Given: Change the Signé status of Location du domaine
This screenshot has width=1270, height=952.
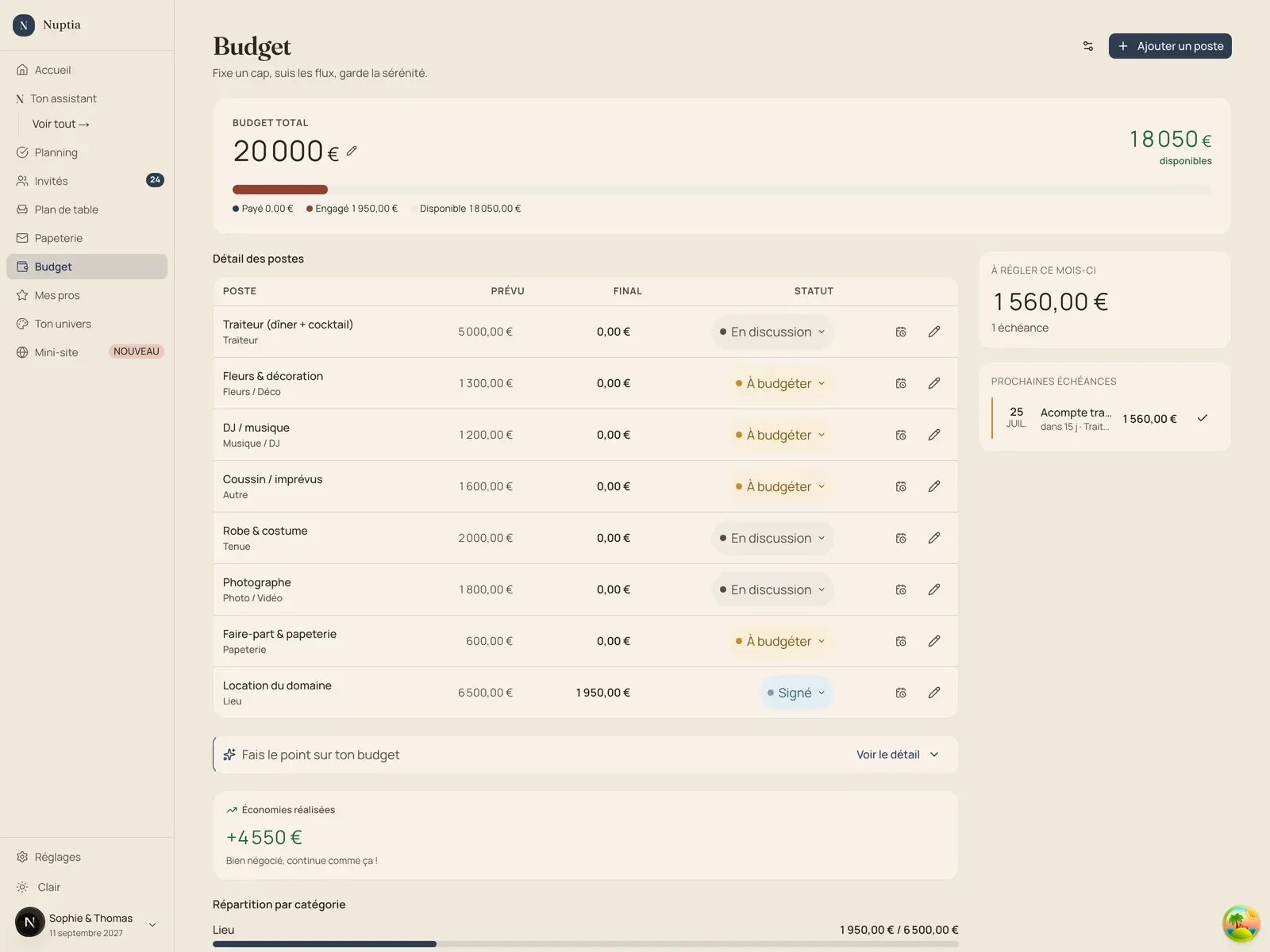Looking at the screenshot, I should click(797, 693).
